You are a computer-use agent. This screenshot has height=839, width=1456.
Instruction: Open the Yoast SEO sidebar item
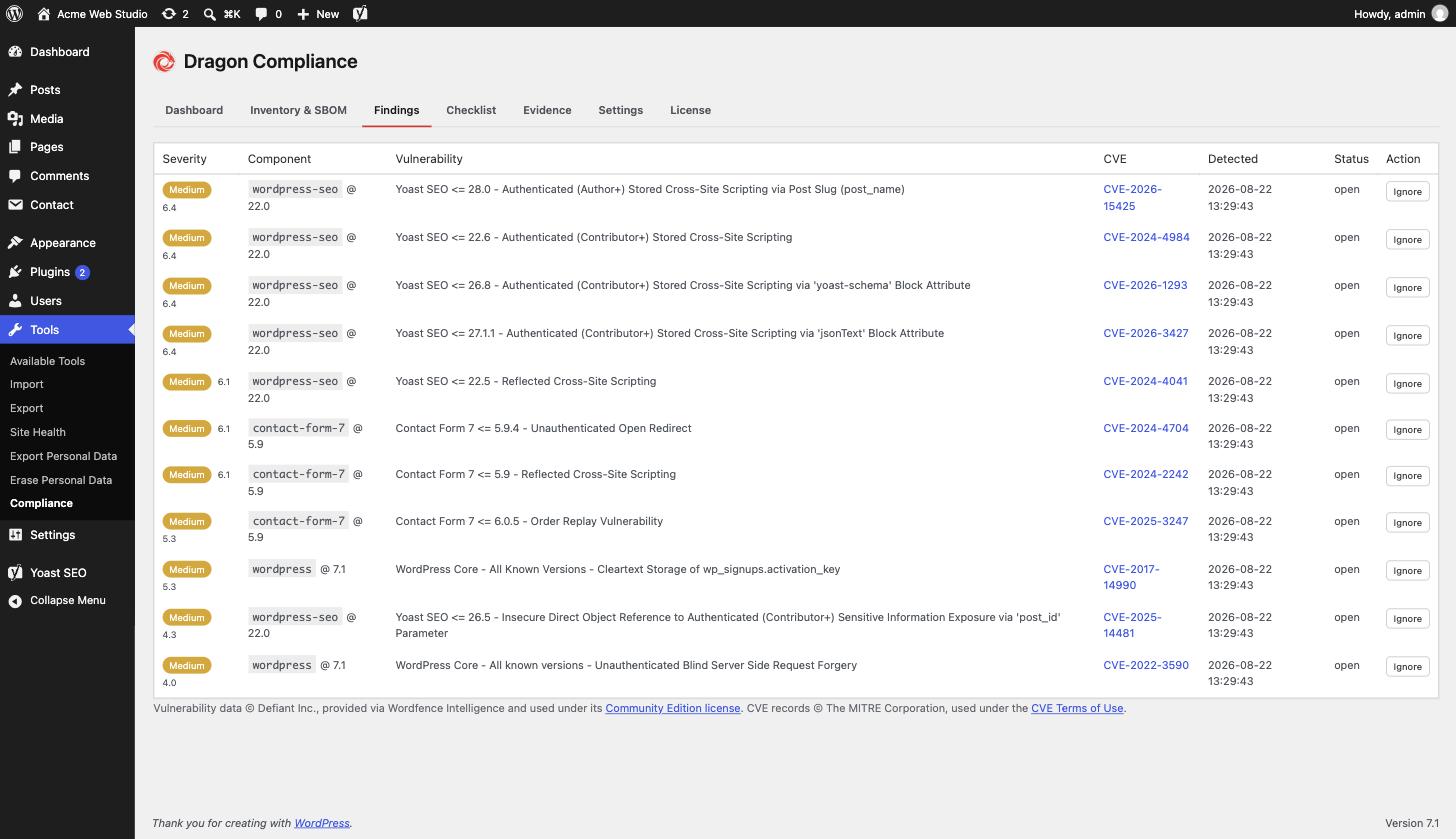[x=67, y=573]
